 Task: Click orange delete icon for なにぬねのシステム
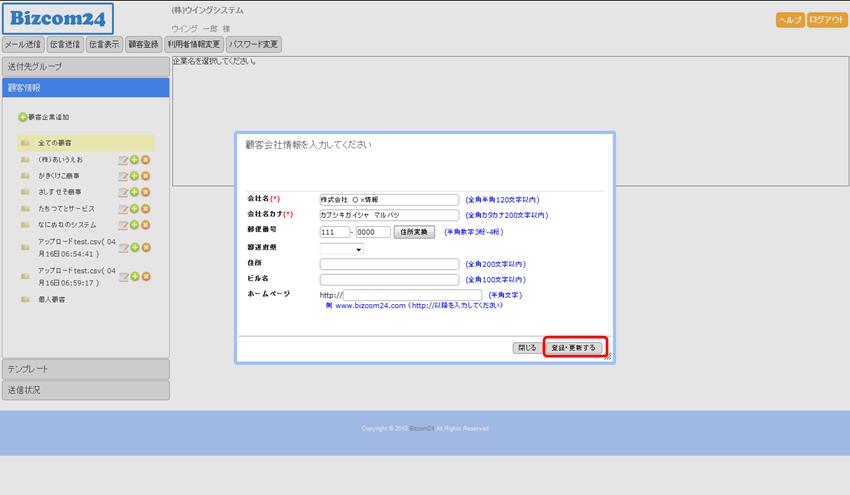point(145,225)
